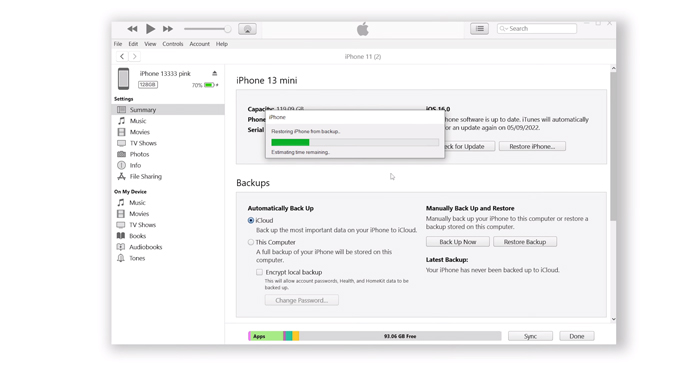This screenshot has height=385, width=680.
Task: Click the Restore Backup button
Action: click(x=525, y=242)
